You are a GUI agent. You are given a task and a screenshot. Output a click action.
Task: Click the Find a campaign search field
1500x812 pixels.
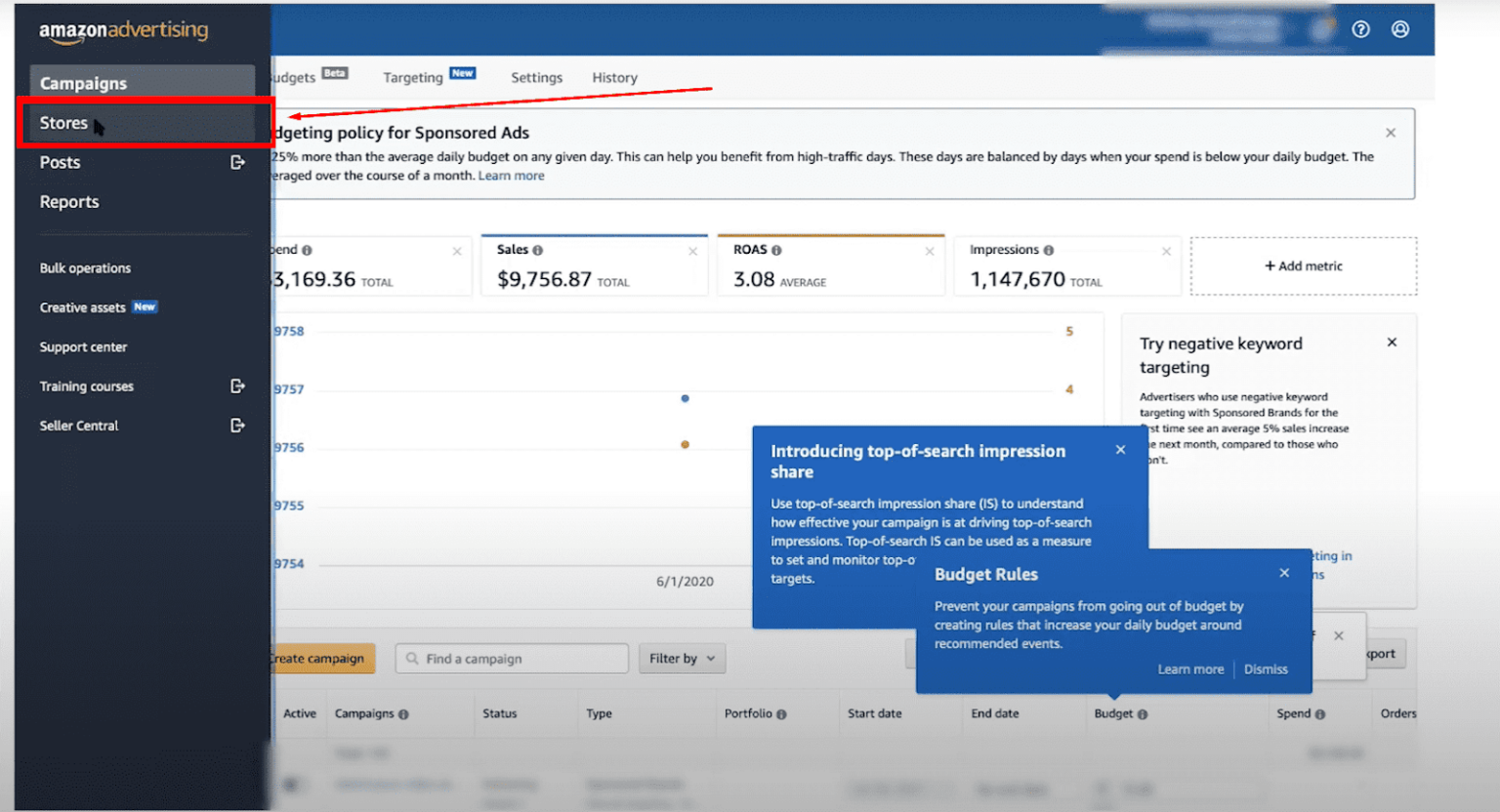[511, 658]
